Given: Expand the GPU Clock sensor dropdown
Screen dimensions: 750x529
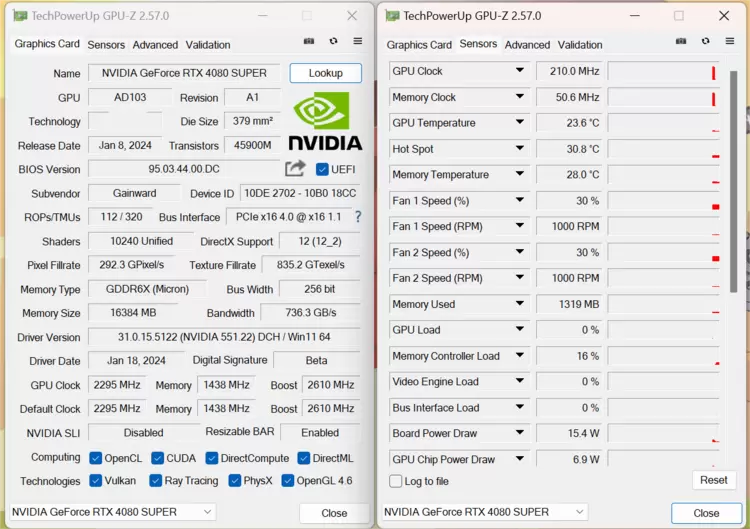Looking at the screenshot, I should point(520,71).
